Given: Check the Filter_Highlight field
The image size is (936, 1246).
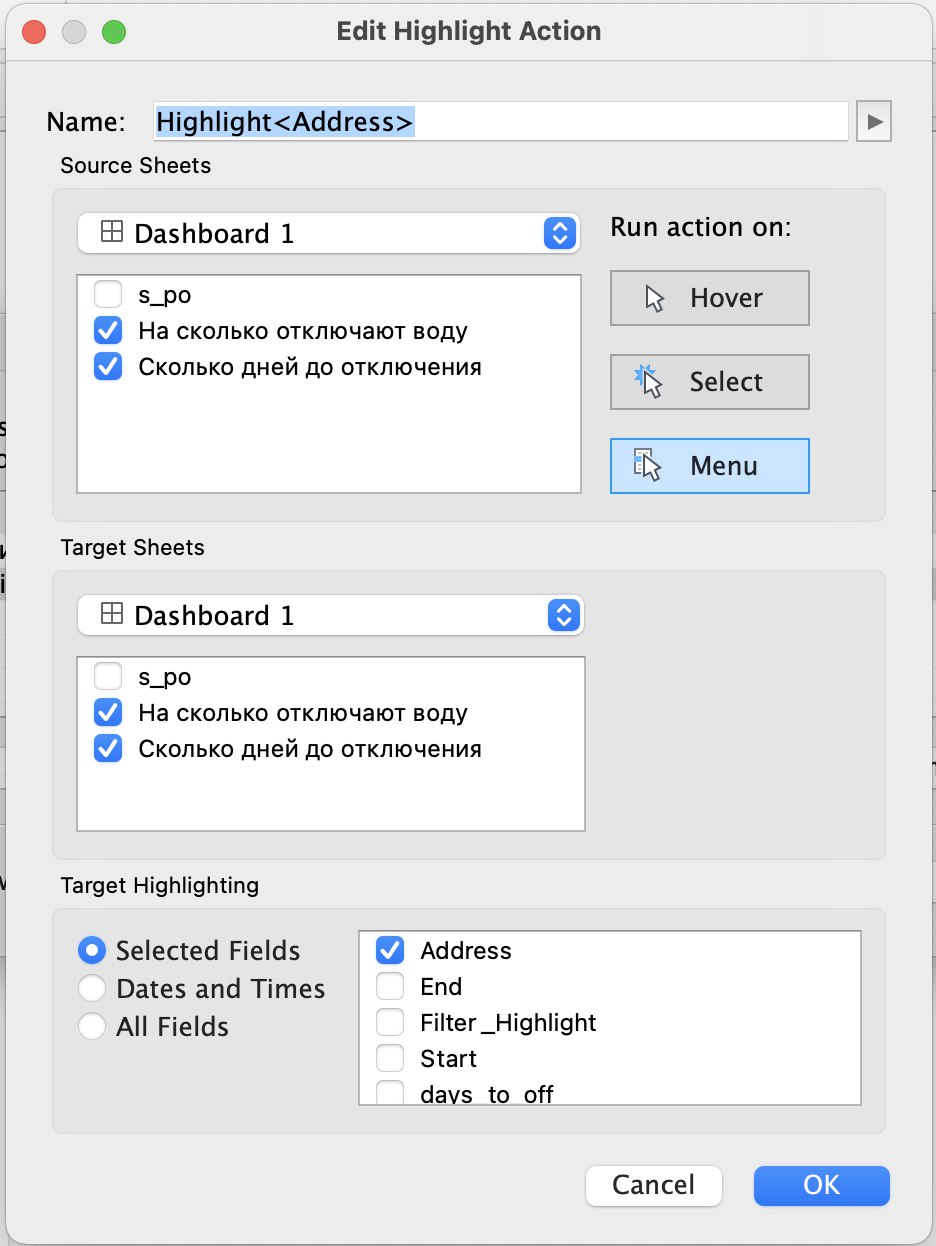Looking at the screenshot, I should (390, 1023).
